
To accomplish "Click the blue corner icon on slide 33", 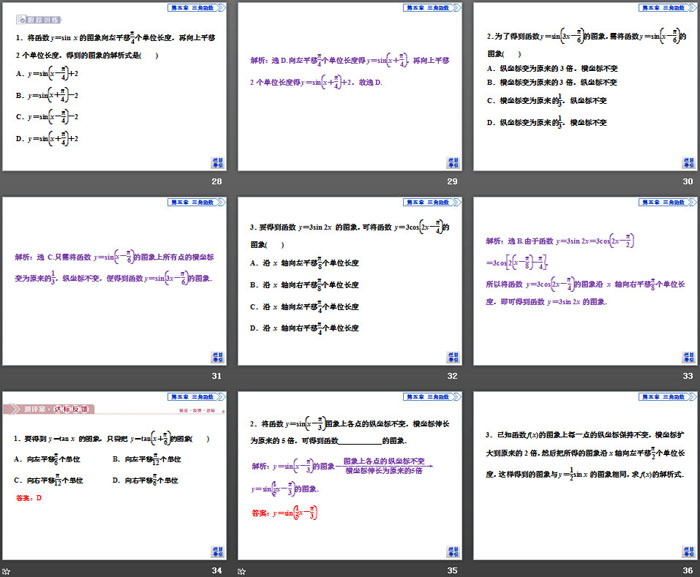I will coord(689,357).
